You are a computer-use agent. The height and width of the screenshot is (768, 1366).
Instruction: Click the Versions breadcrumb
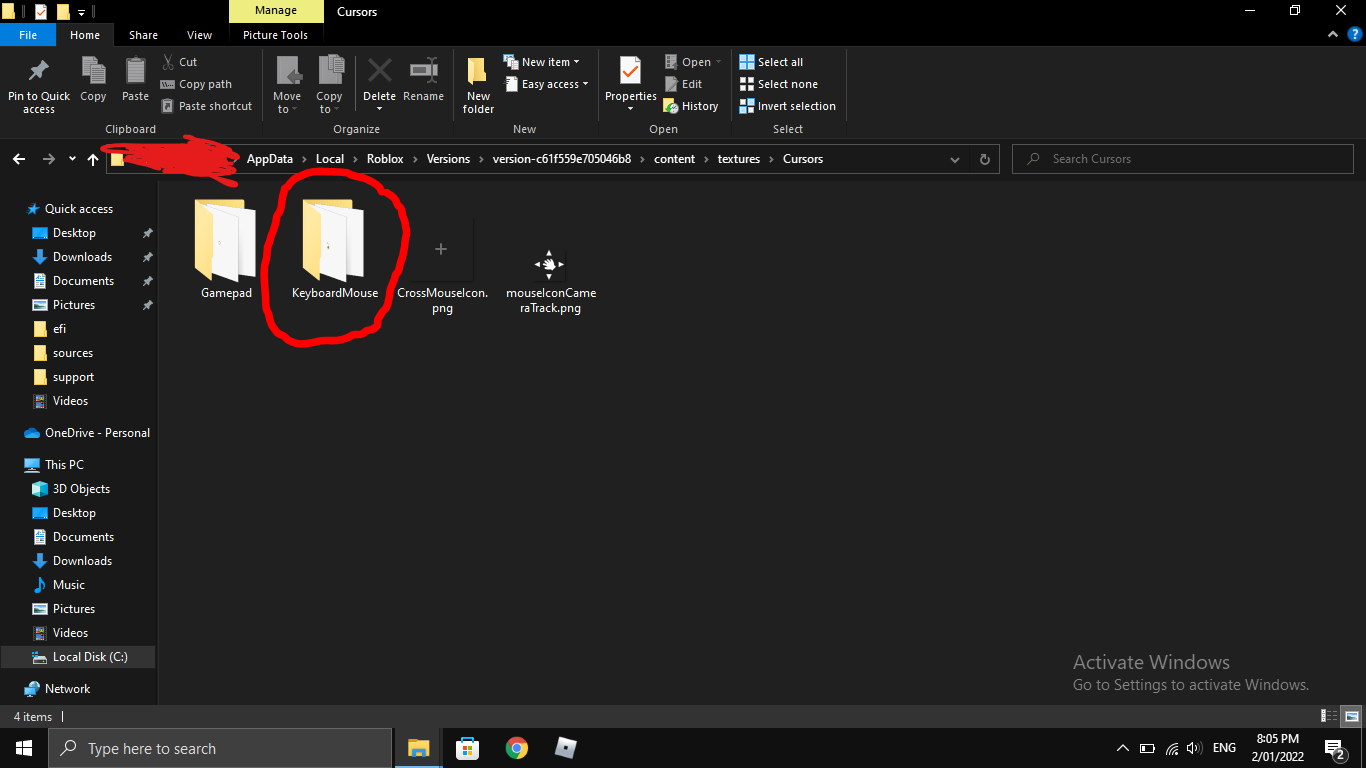tap(448, 159)
